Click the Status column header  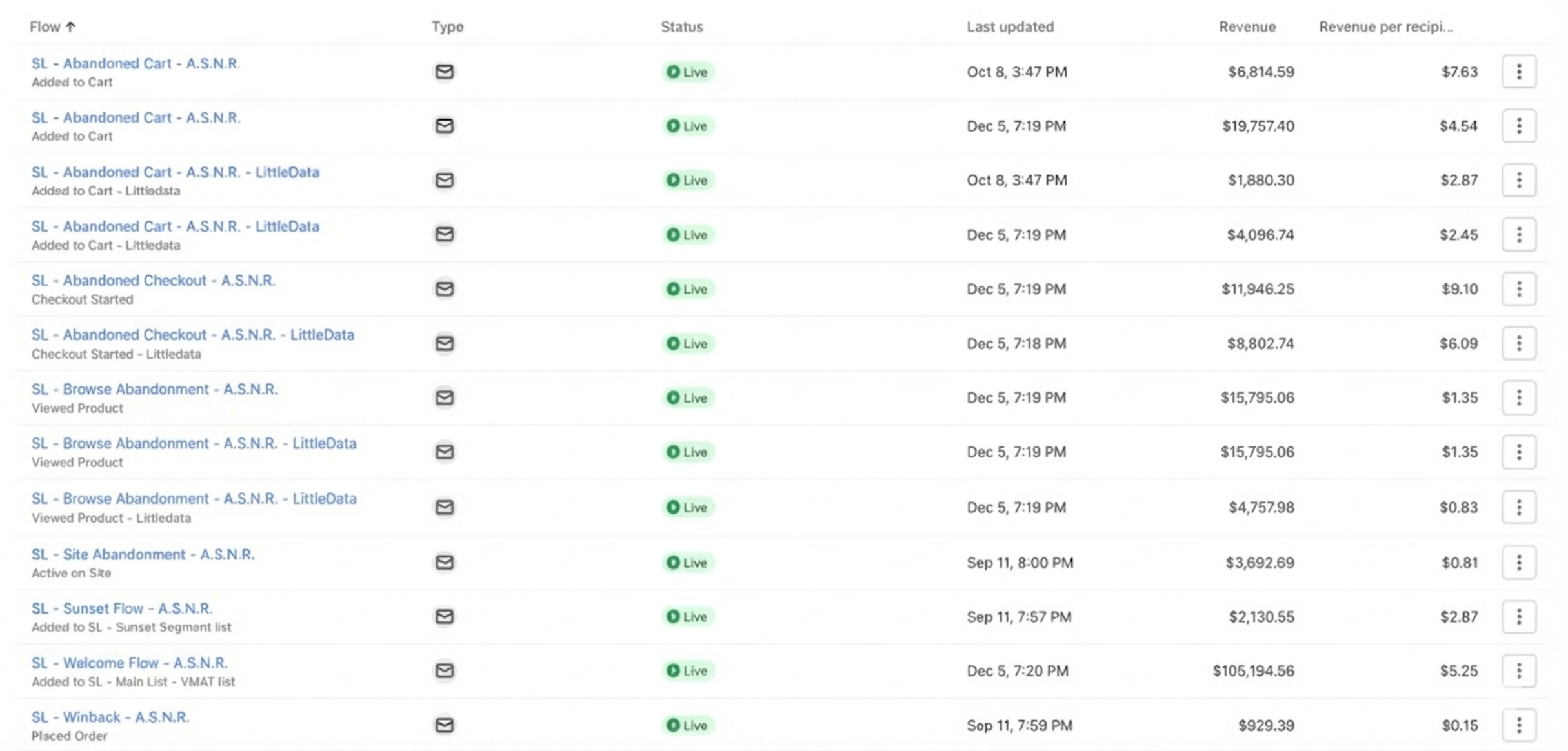(681, 26)
